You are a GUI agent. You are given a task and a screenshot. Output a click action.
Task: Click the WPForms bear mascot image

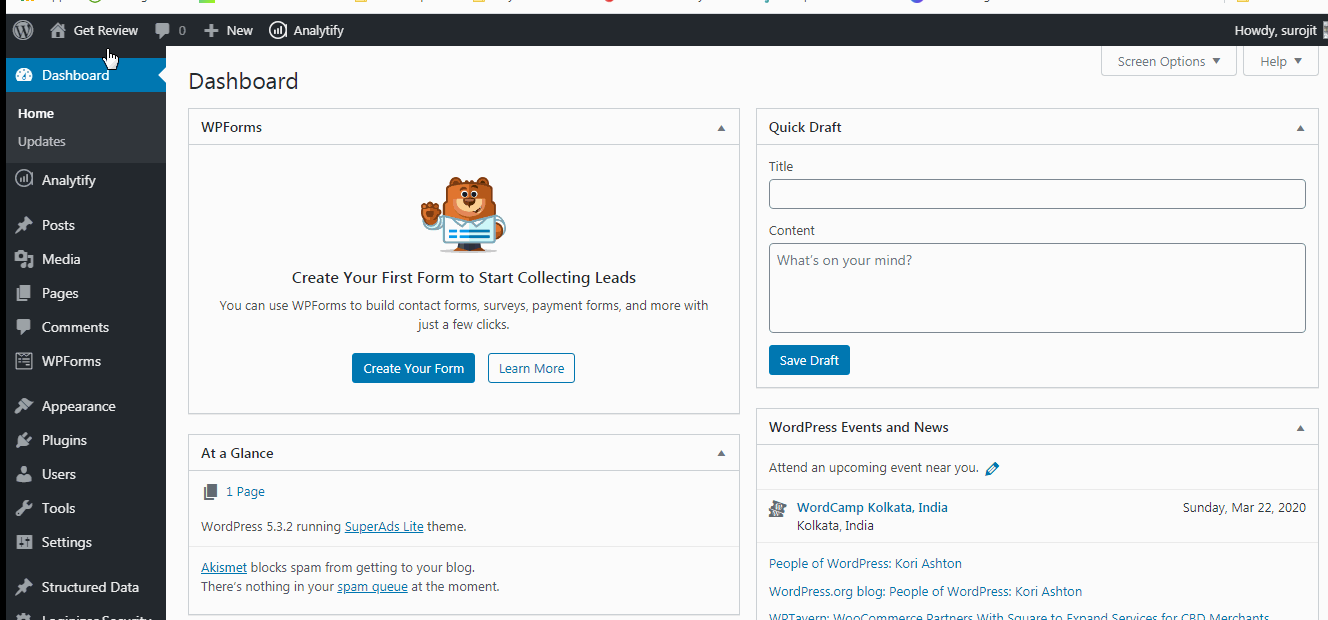463,215
